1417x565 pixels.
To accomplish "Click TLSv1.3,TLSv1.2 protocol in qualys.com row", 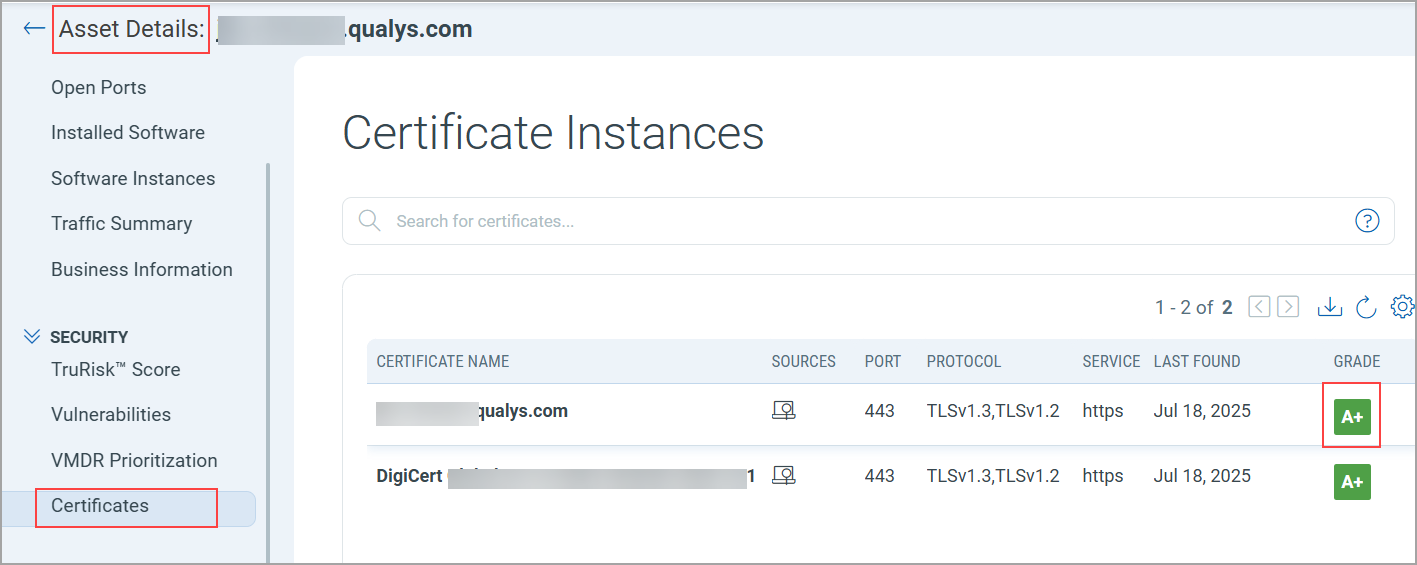I will pos(993,411).
